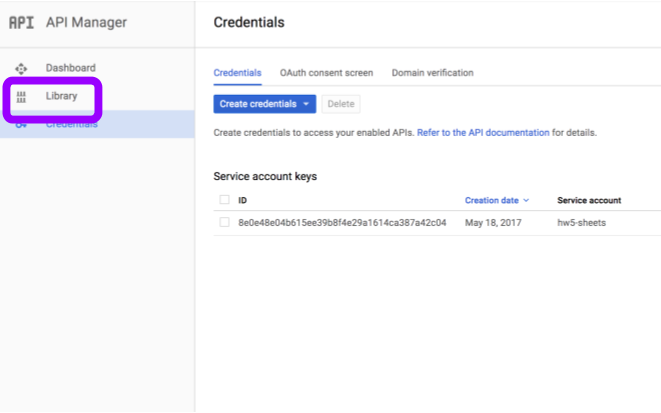
Task: Open the Domain verification tab
Action: 432,73
